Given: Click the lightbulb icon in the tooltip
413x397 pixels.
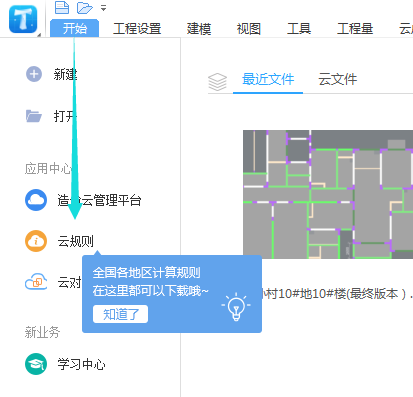Looking at the screenshot, I should tap(236, 307).
